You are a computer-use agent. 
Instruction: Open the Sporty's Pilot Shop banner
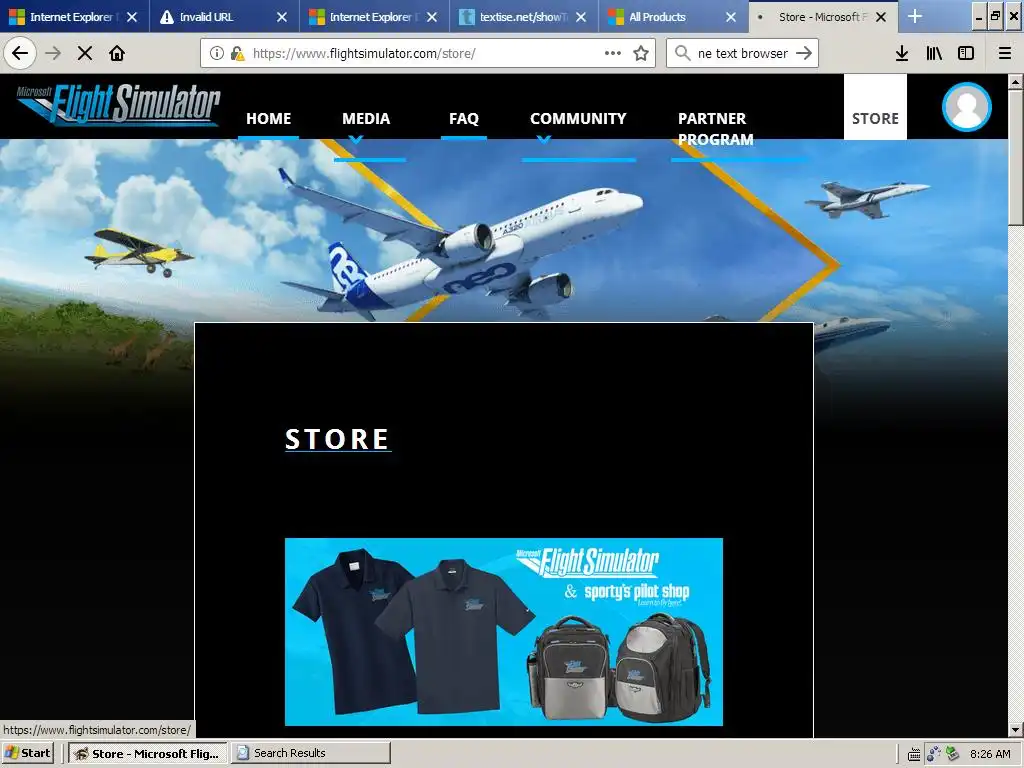coord(504,632)
